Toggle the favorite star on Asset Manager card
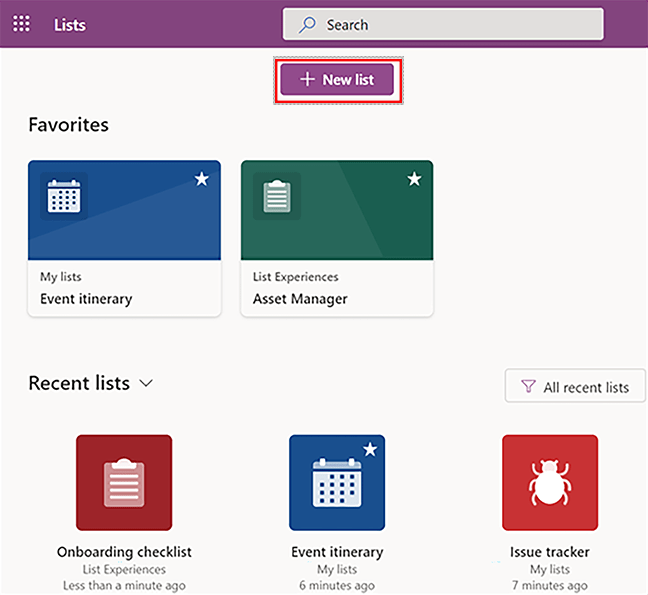 pos(414,179)
